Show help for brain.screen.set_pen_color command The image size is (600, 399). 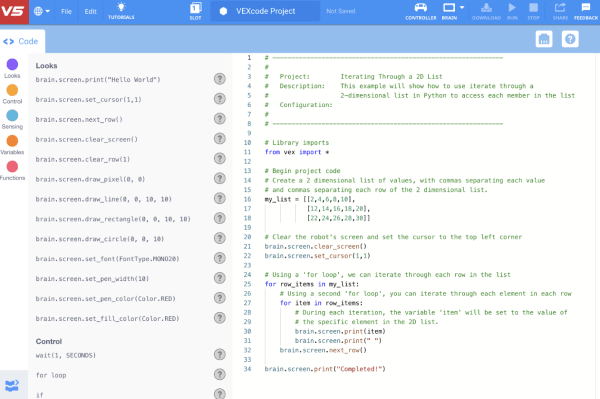(220, 298)
